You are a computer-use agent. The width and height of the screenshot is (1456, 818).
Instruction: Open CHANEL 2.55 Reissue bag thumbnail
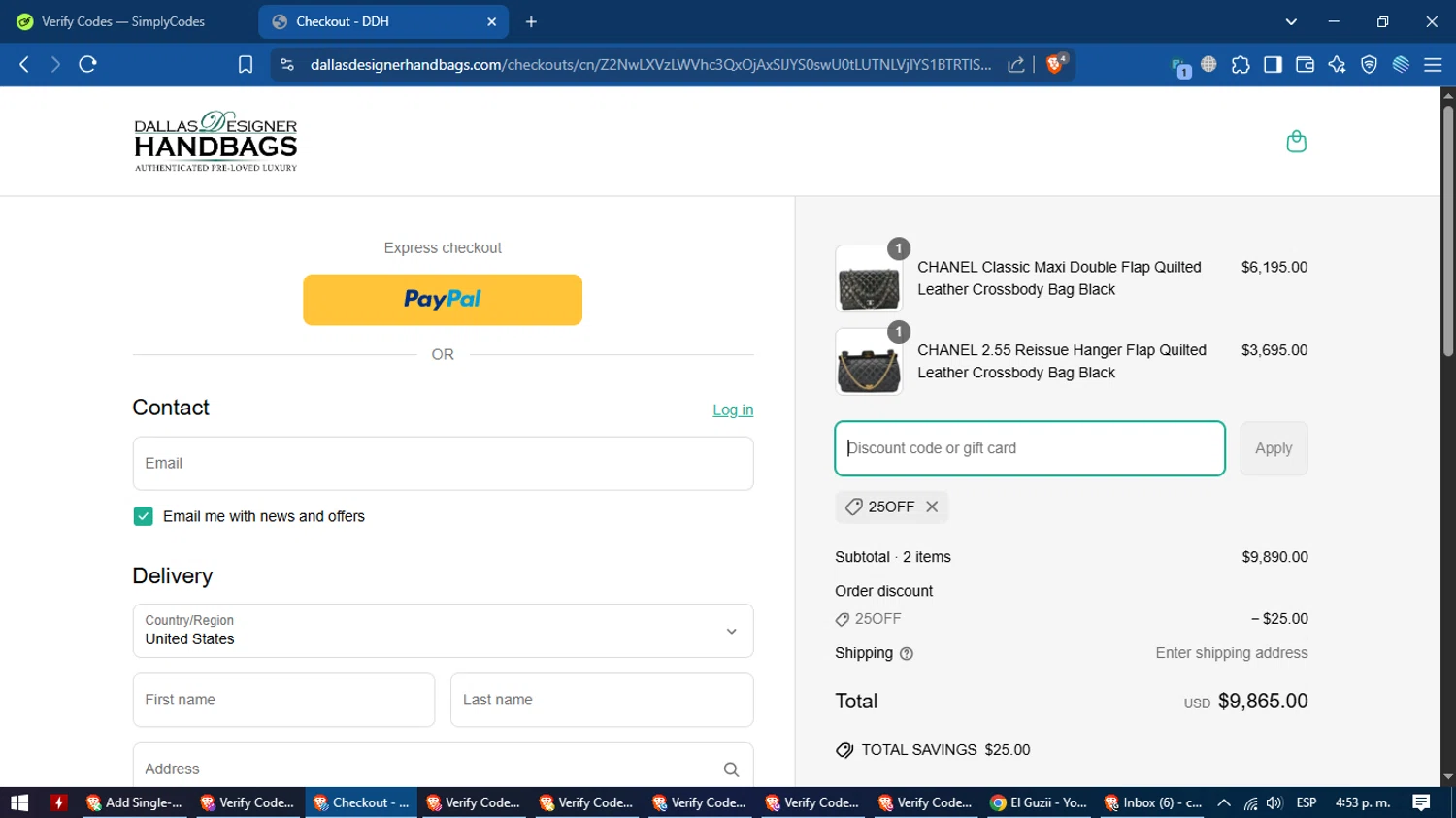coord(869,362)
